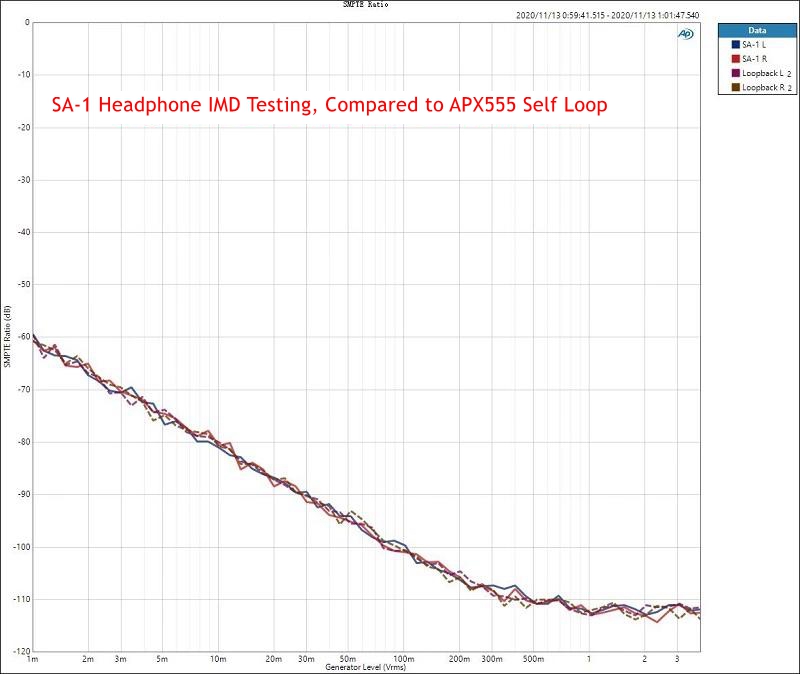The image size is (800, 674).
Task: Click the SMPTE Ratio graph title
Action: (x=365, y=5)
